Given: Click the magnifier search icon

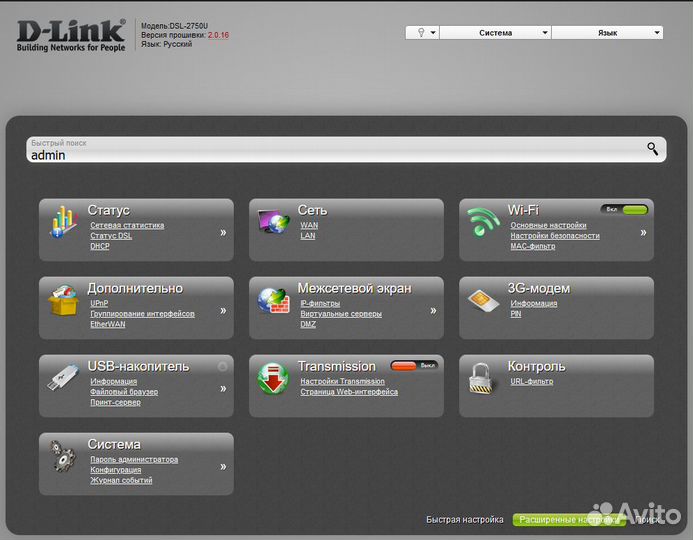Looking at the screenshot, I should [652, 148].
